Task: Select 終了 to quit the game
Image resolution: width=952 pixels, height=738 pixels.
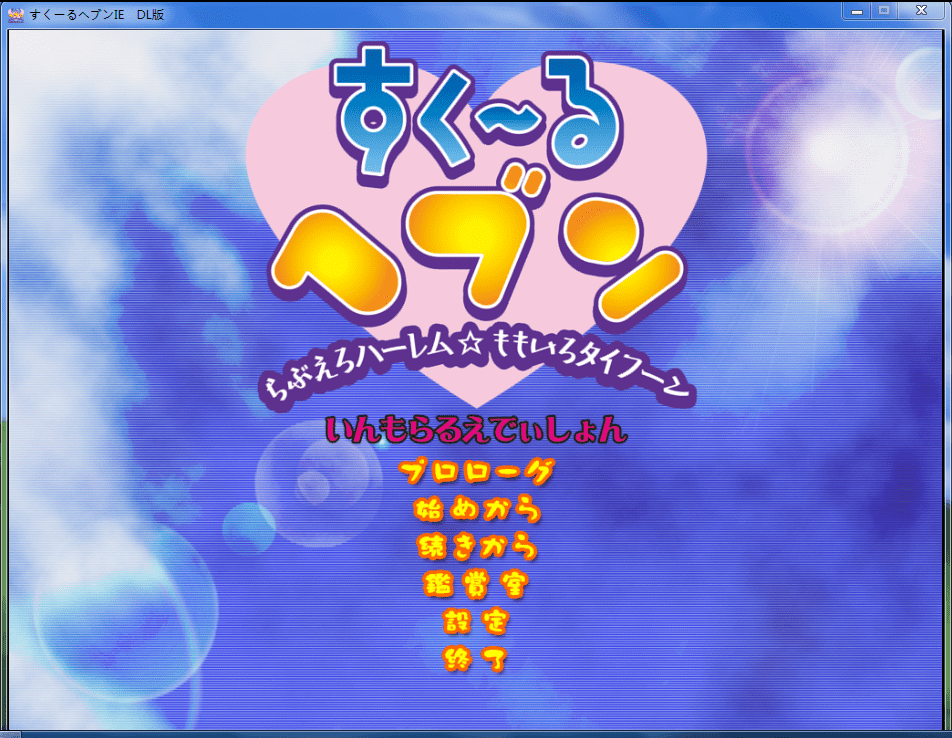Action: [x=476, y=659]
